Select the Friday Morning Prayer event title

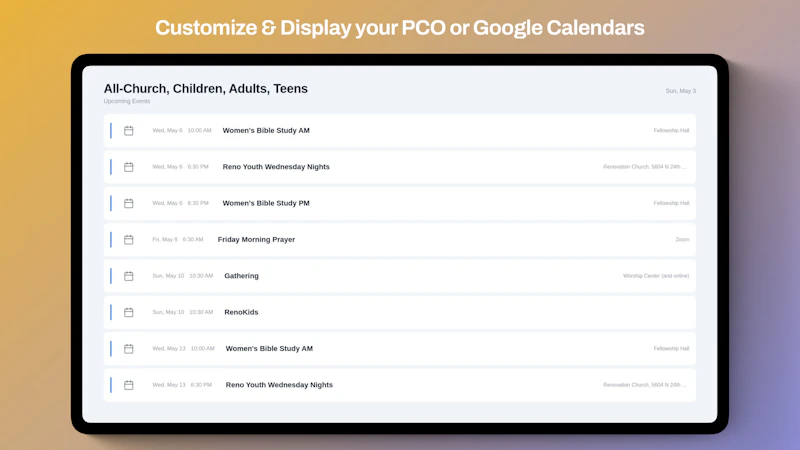tap(256, 239)
